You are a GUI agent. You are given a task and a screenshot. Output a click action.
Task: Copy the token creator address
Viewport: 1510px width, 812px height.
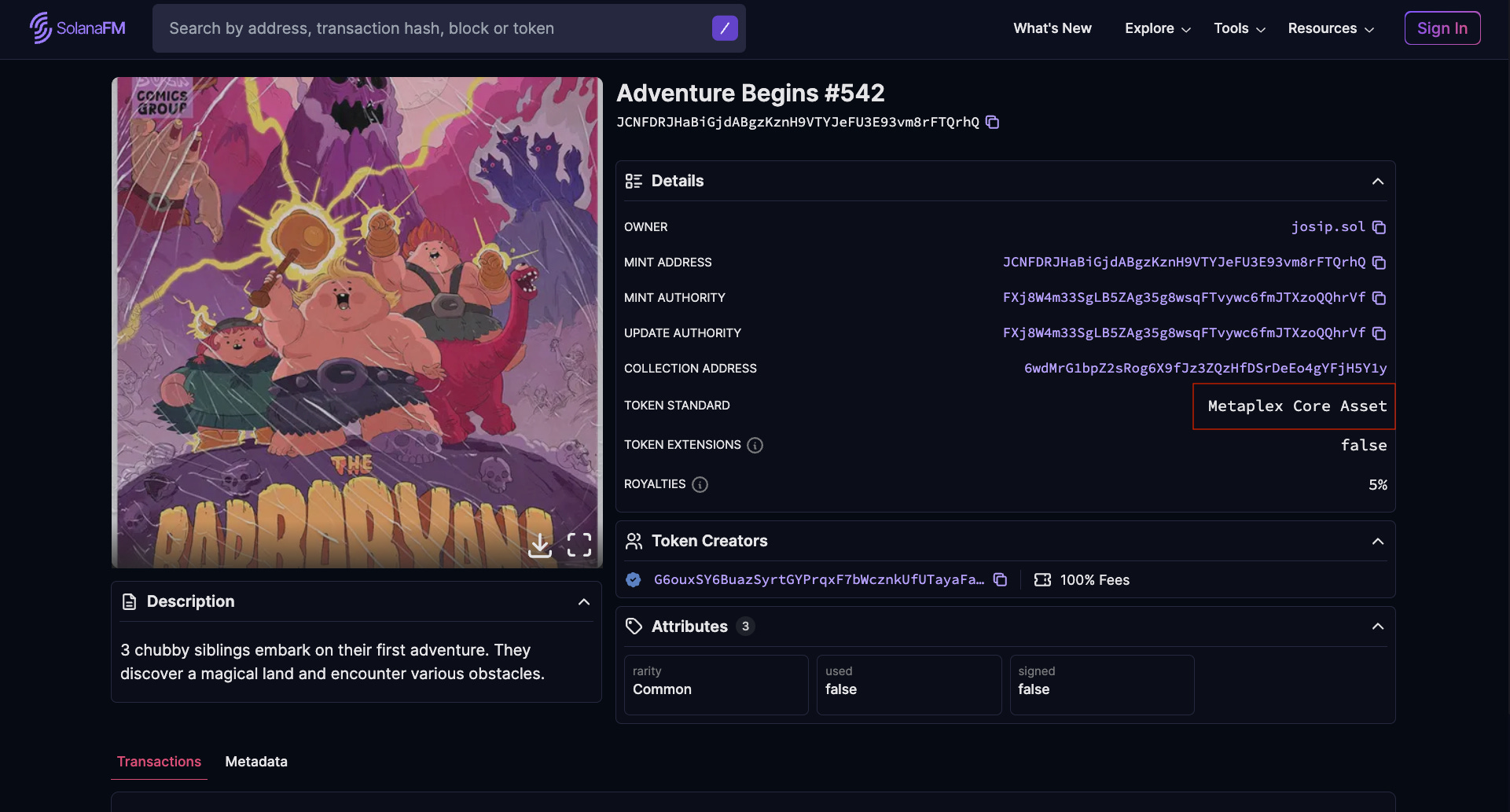(1000, 579)
